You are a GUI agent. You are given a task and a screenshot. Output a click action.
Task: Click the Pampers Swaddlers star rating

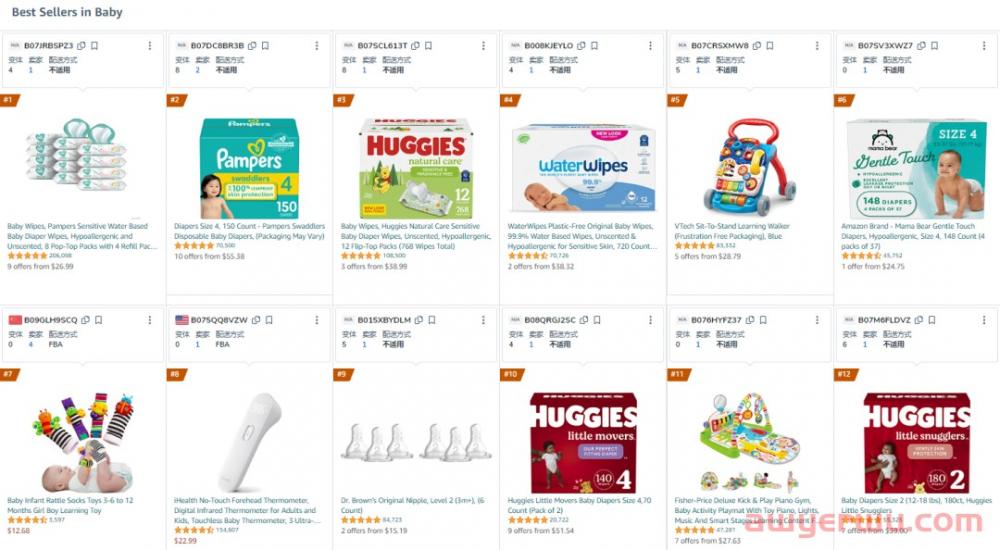193,245
